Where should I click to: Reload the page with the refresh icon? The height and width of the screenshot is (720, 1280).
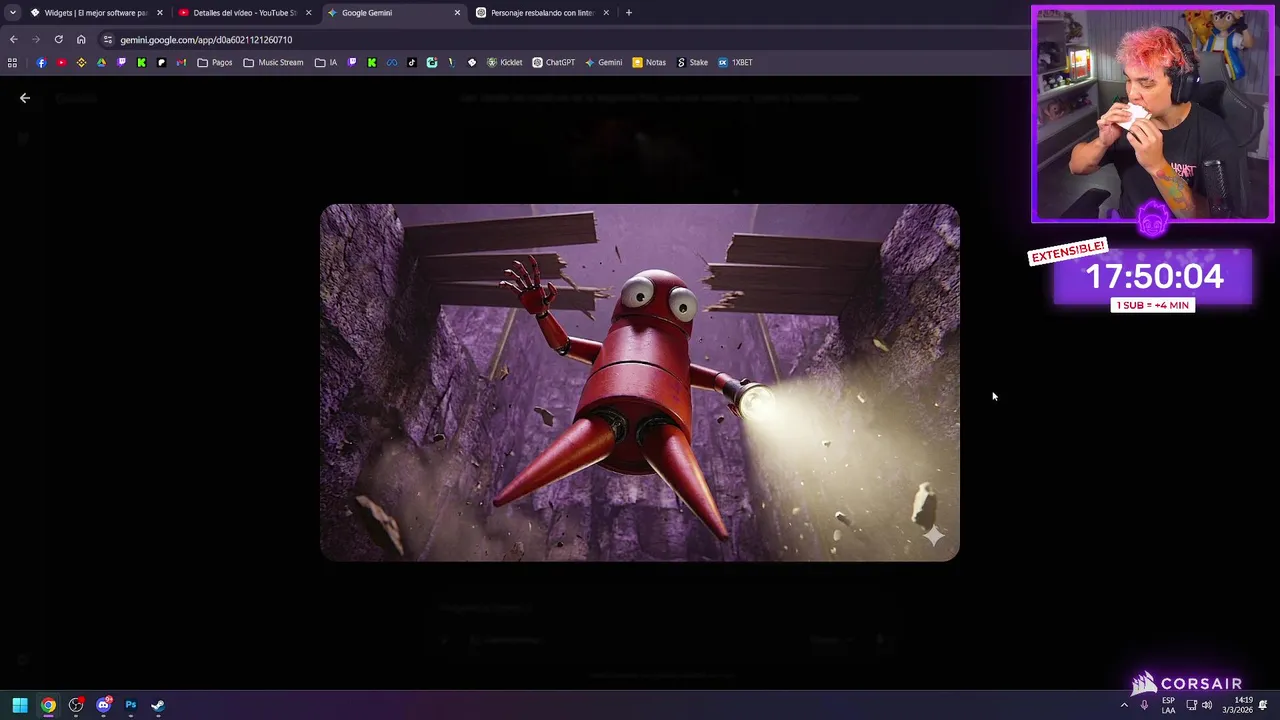pyautogui.click(x=59, y=40)
